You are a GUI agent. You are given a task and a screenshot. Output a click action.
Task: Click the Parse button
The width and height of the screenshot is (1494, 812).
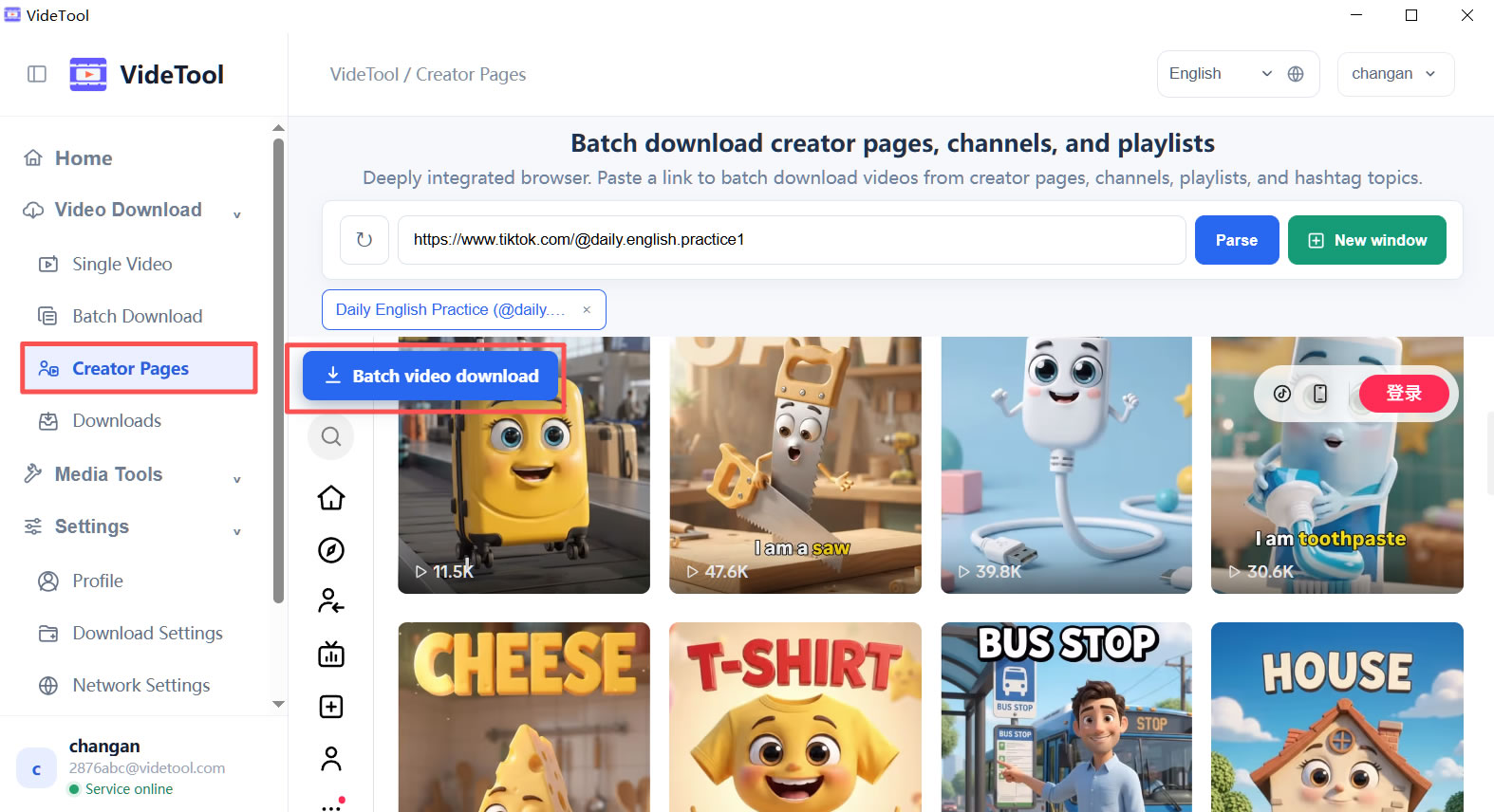coord(1237,240)
